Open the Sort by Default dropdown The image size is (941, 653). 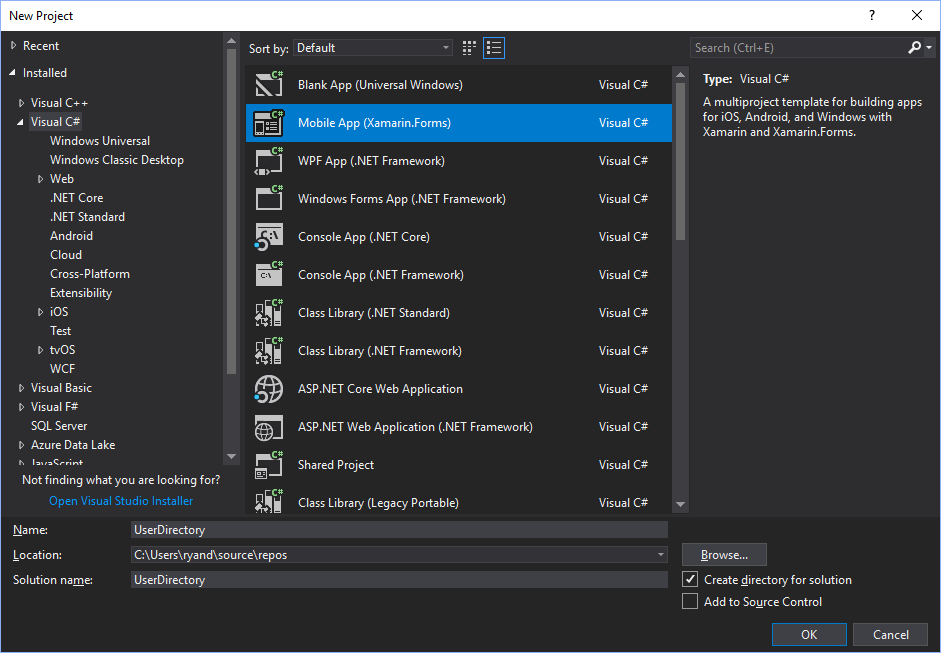pyautogui.click(x=373, y=48)
